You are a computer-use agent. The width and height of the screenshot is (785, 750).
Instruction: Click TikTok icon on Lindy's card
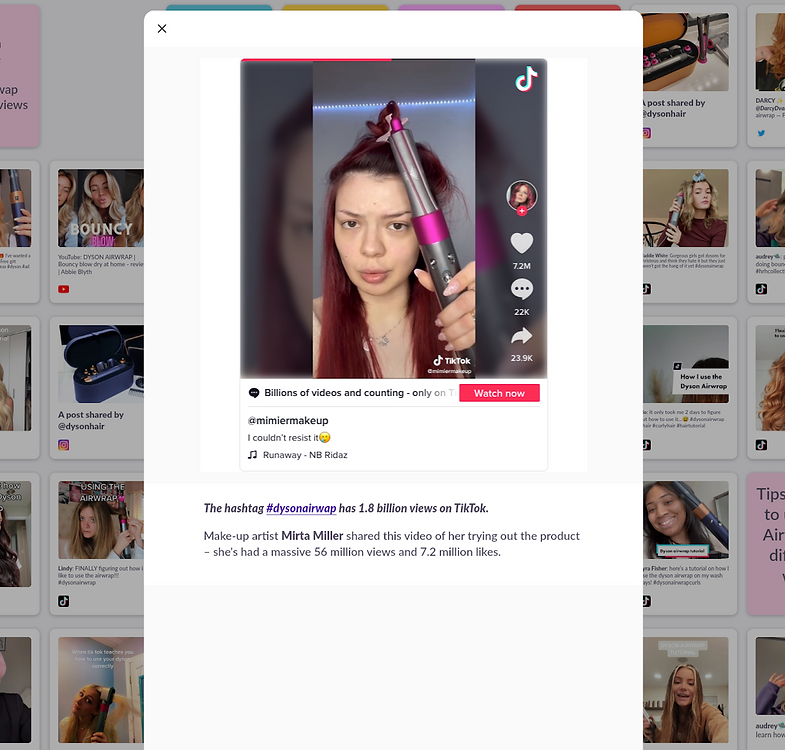click(x=64, y=601)
